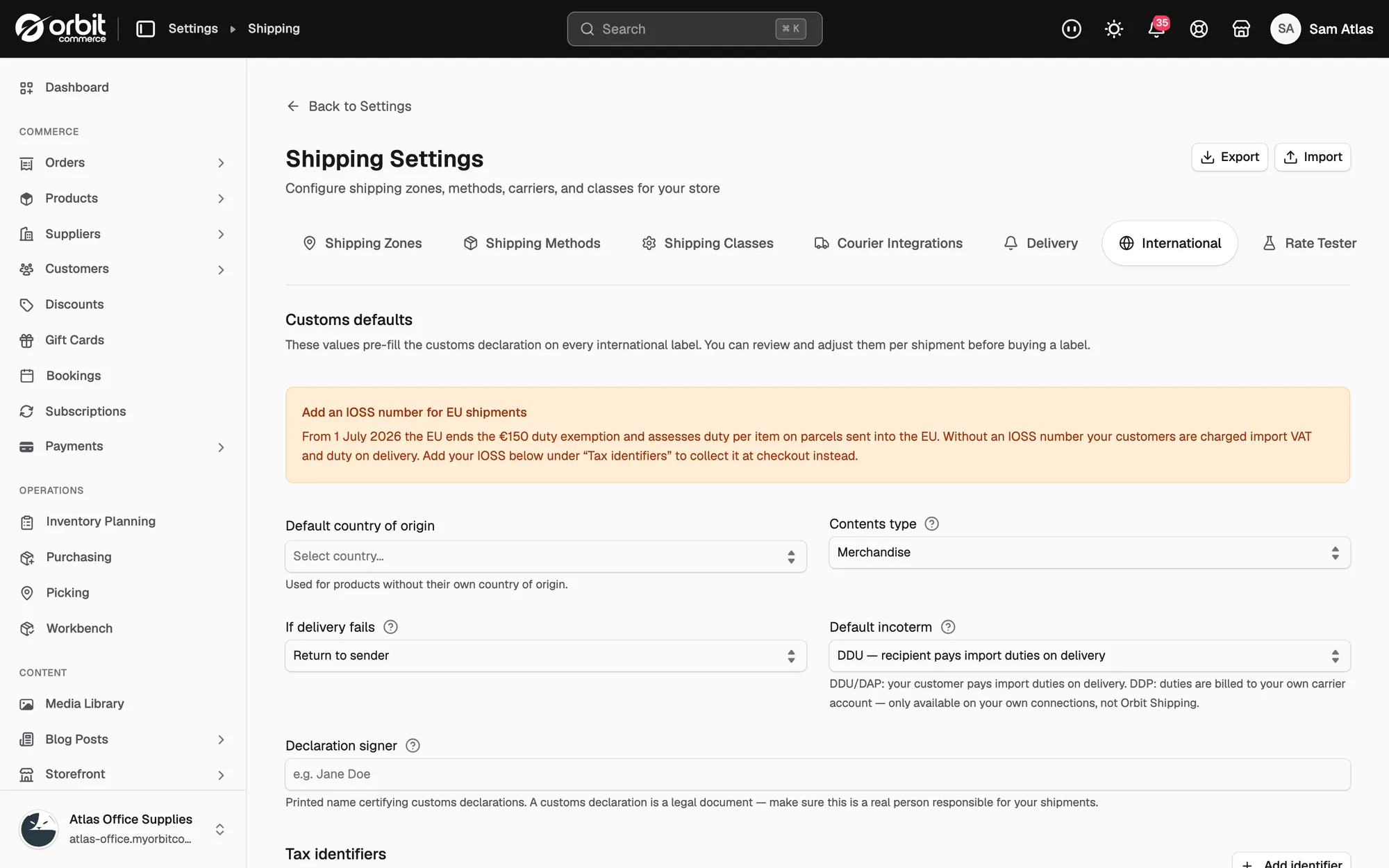Click Shipping breadcrumb in header
Image resolution: width=1389 pixels, height=868 pixels.
coord(274,28)
